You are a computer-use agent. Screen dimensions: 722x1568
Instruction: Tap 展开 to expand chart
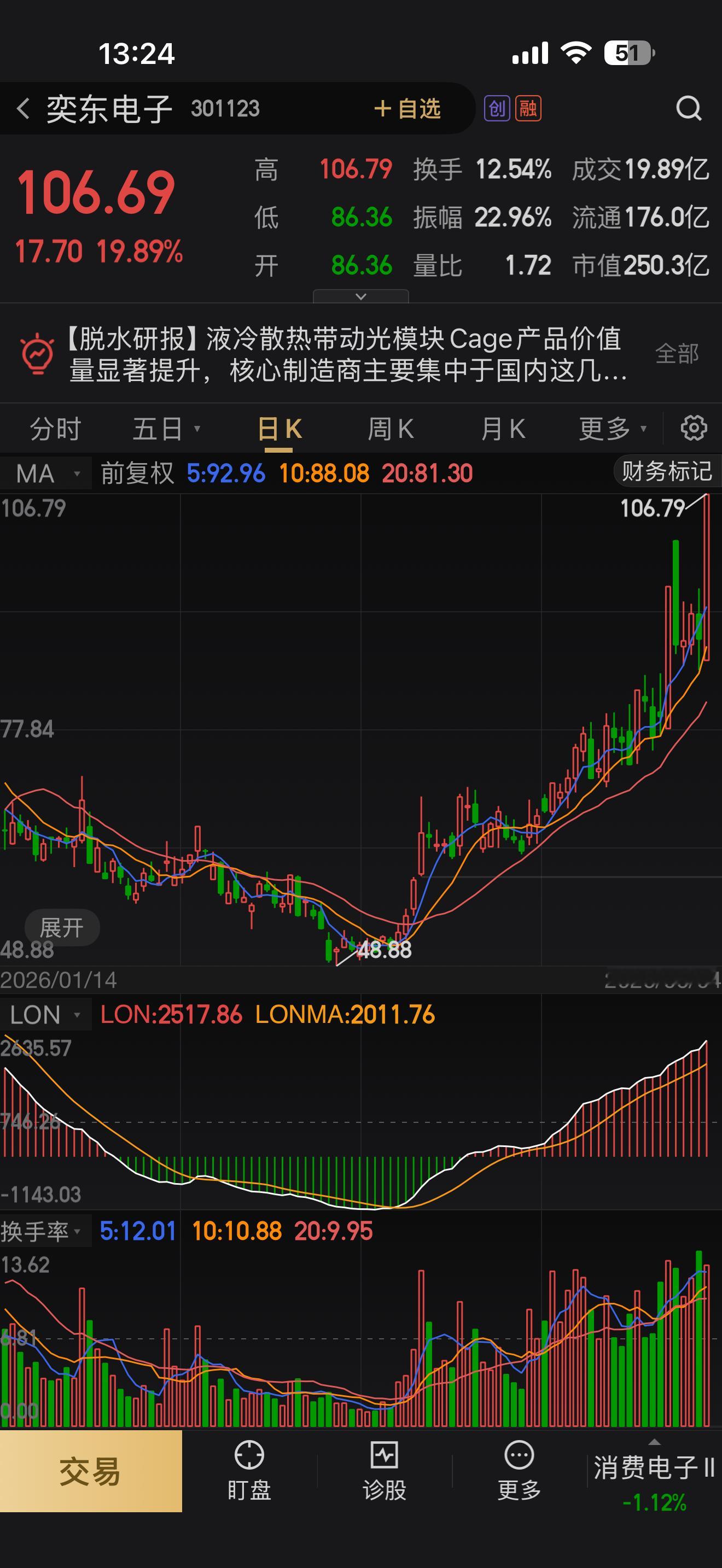click(61, 928)
